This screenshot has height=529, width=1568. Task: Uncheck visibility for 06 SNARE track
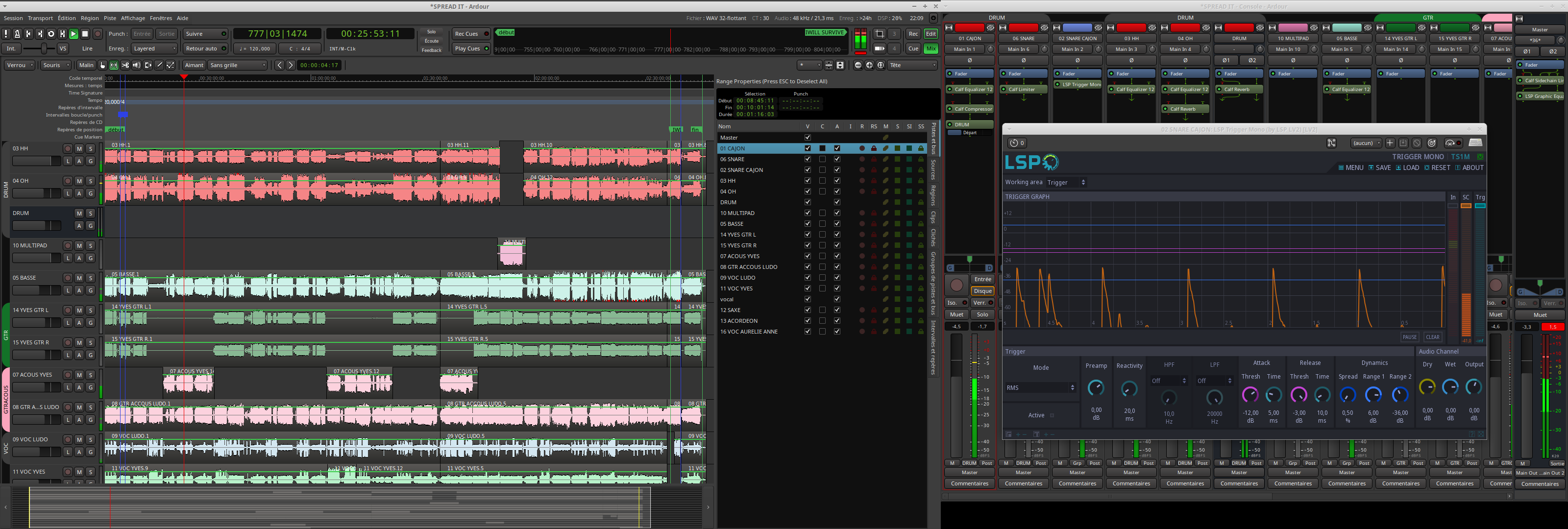[808, 160]
